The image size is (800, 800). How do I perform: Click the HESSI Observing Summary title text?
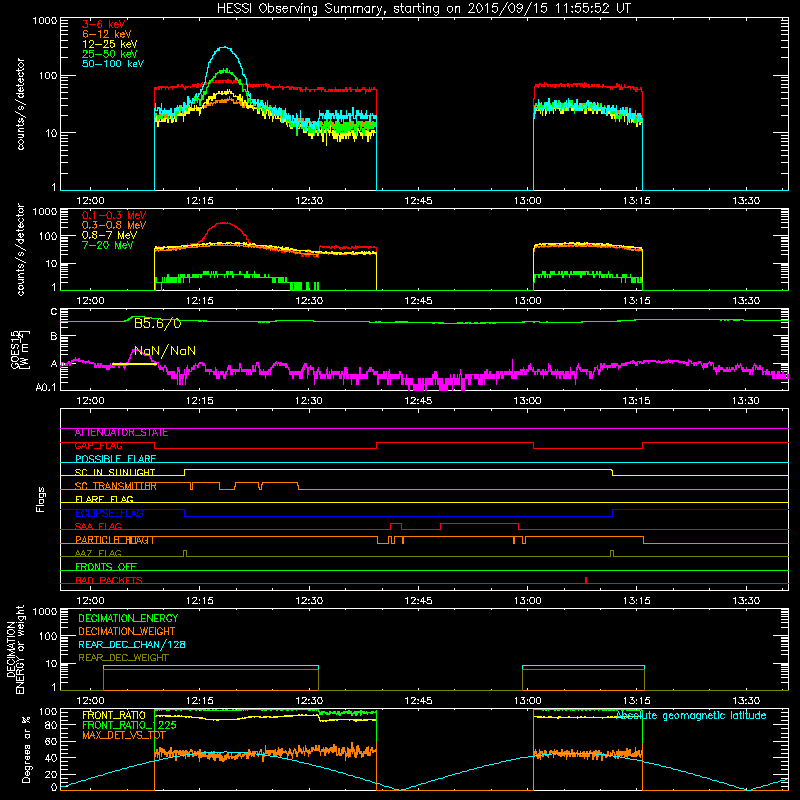point(424,9)
